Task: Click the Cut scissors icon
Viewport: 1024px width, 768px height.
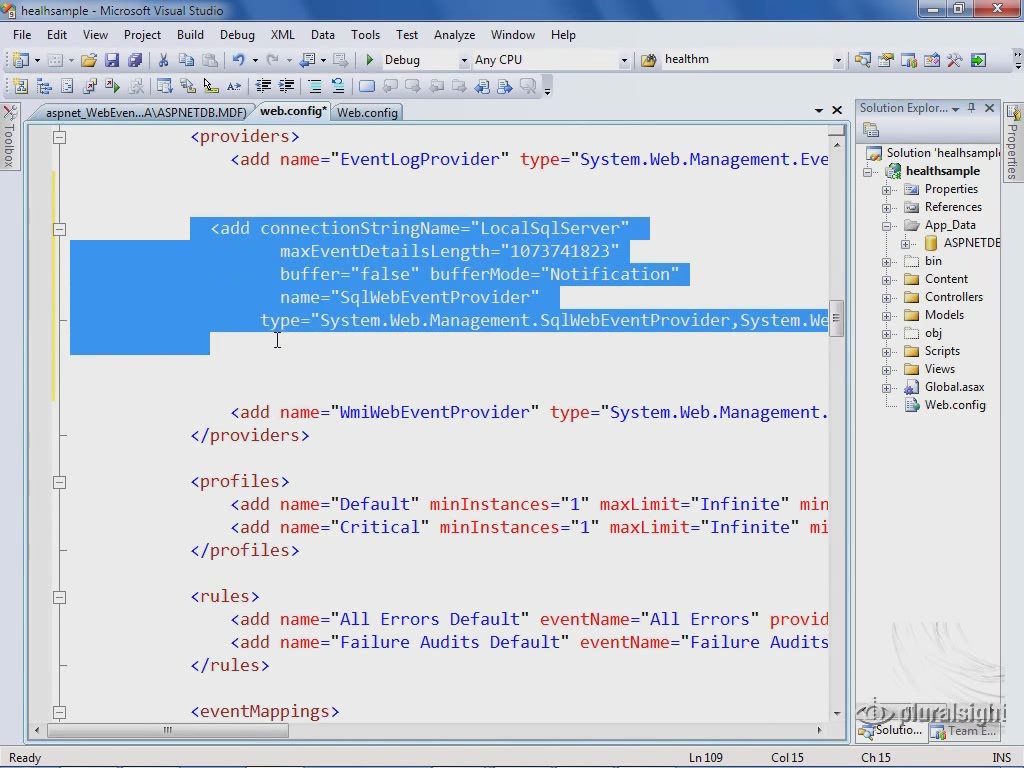Action: pos(163,60)
